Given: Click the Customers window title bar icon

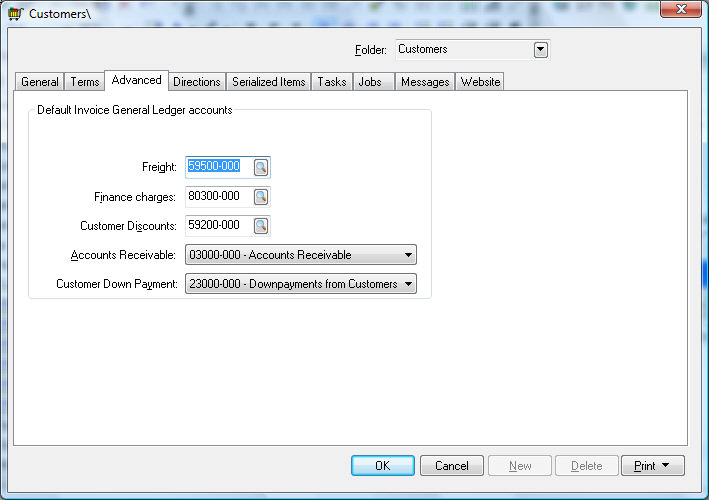Looking at the screenshot, I should coord(15,14).
